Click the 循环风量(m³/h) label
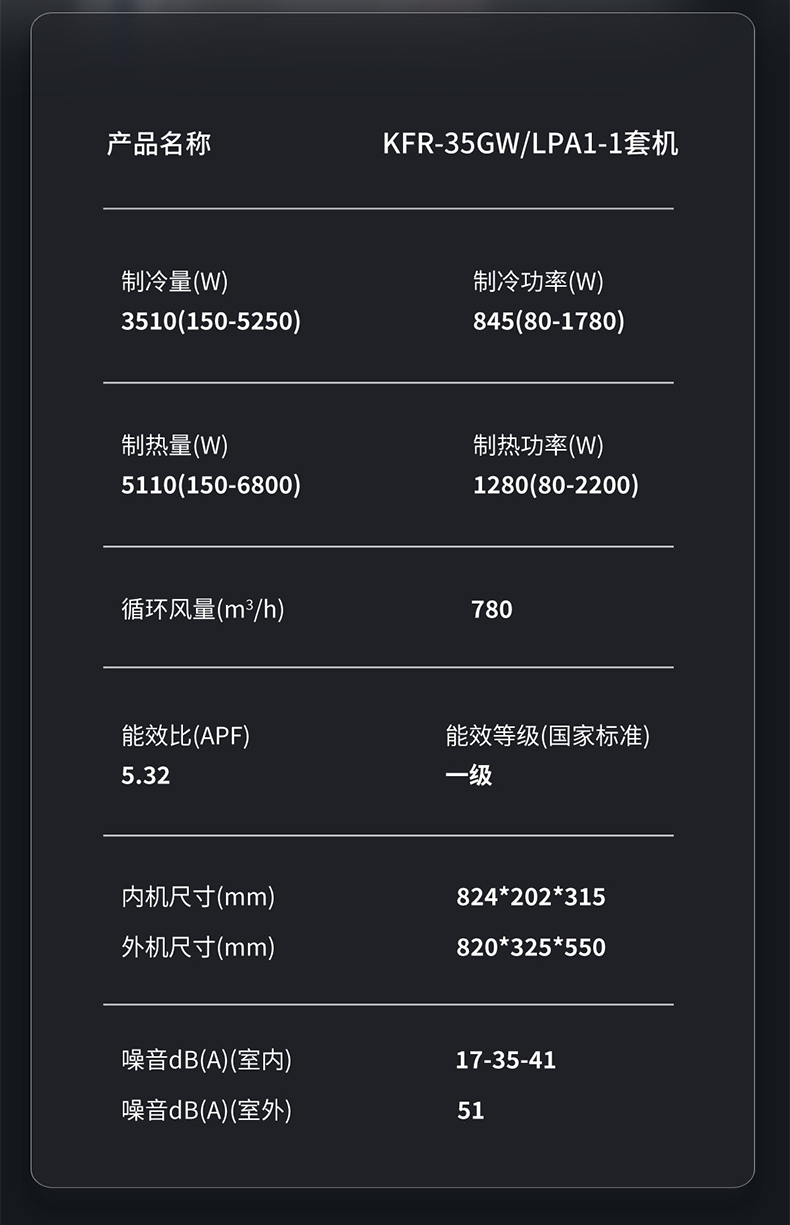 (203, 609)
